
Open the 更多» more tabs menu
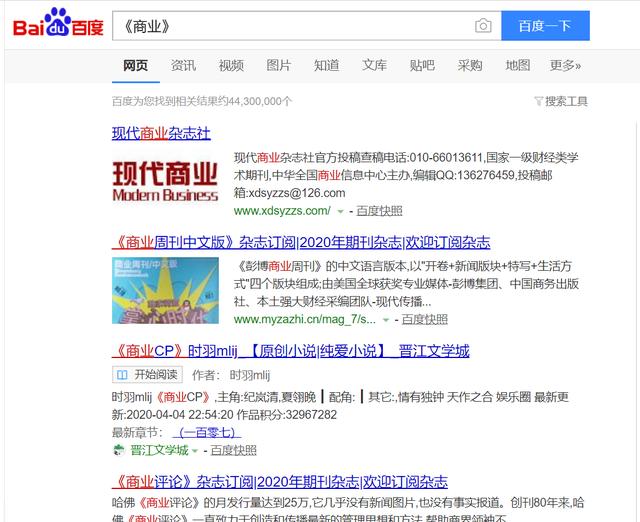pyautogui.click(x=565, y=65)
